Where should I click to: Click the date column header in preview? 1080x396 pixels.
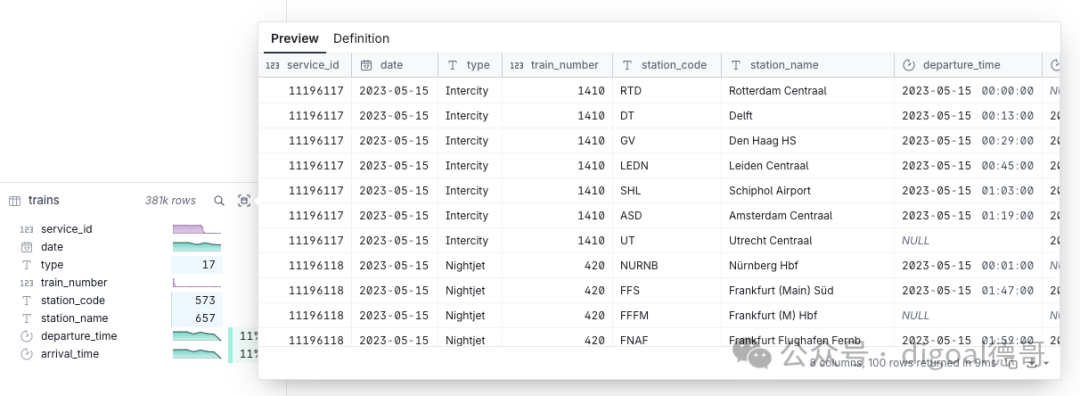tap(395, 65)
